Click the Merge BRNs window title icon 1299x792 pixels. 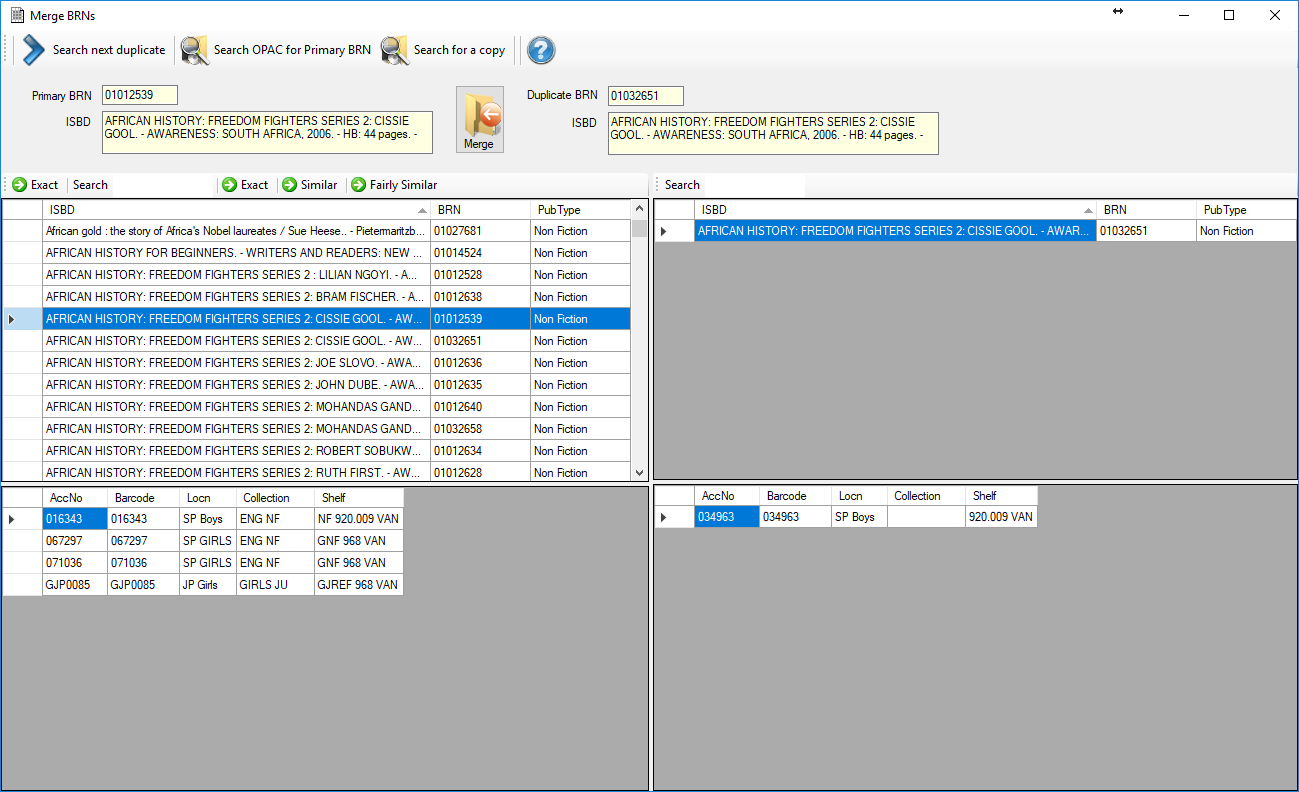17,15
